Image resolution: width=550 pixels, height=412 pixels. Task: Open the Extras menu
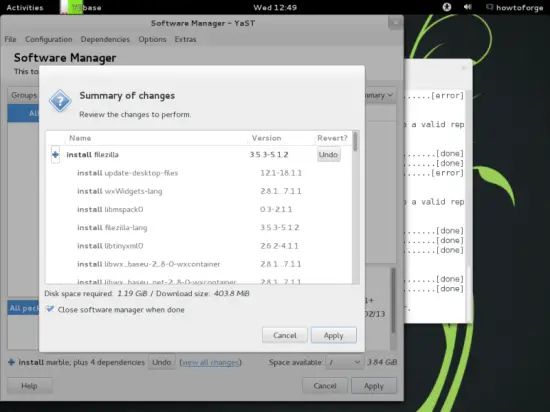click(x=185, y=39)
